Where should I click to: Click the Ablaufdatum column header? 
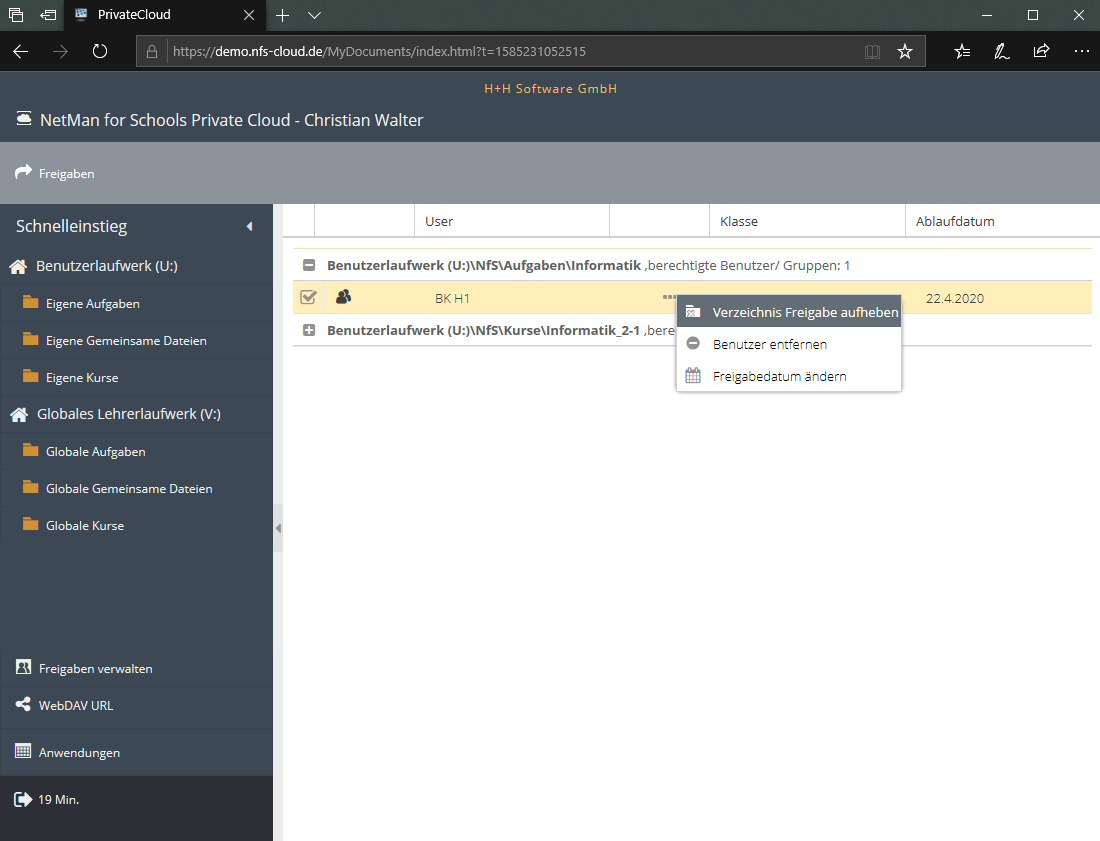tap(1002, 221)
